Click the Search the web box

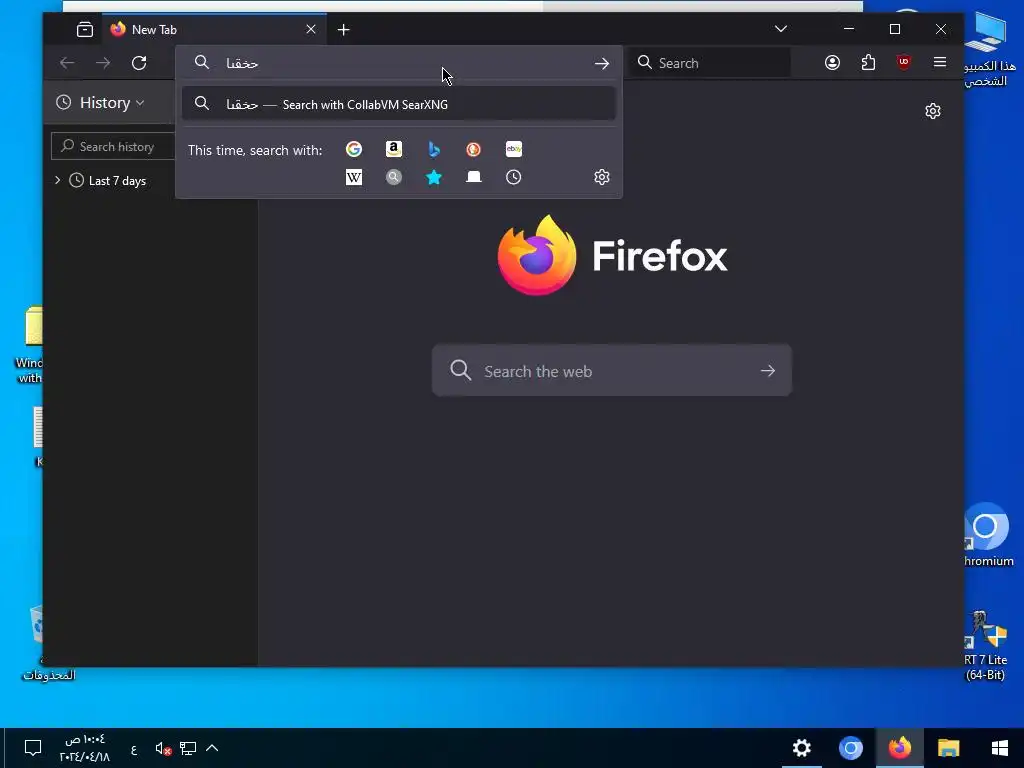tap(612, 371)
